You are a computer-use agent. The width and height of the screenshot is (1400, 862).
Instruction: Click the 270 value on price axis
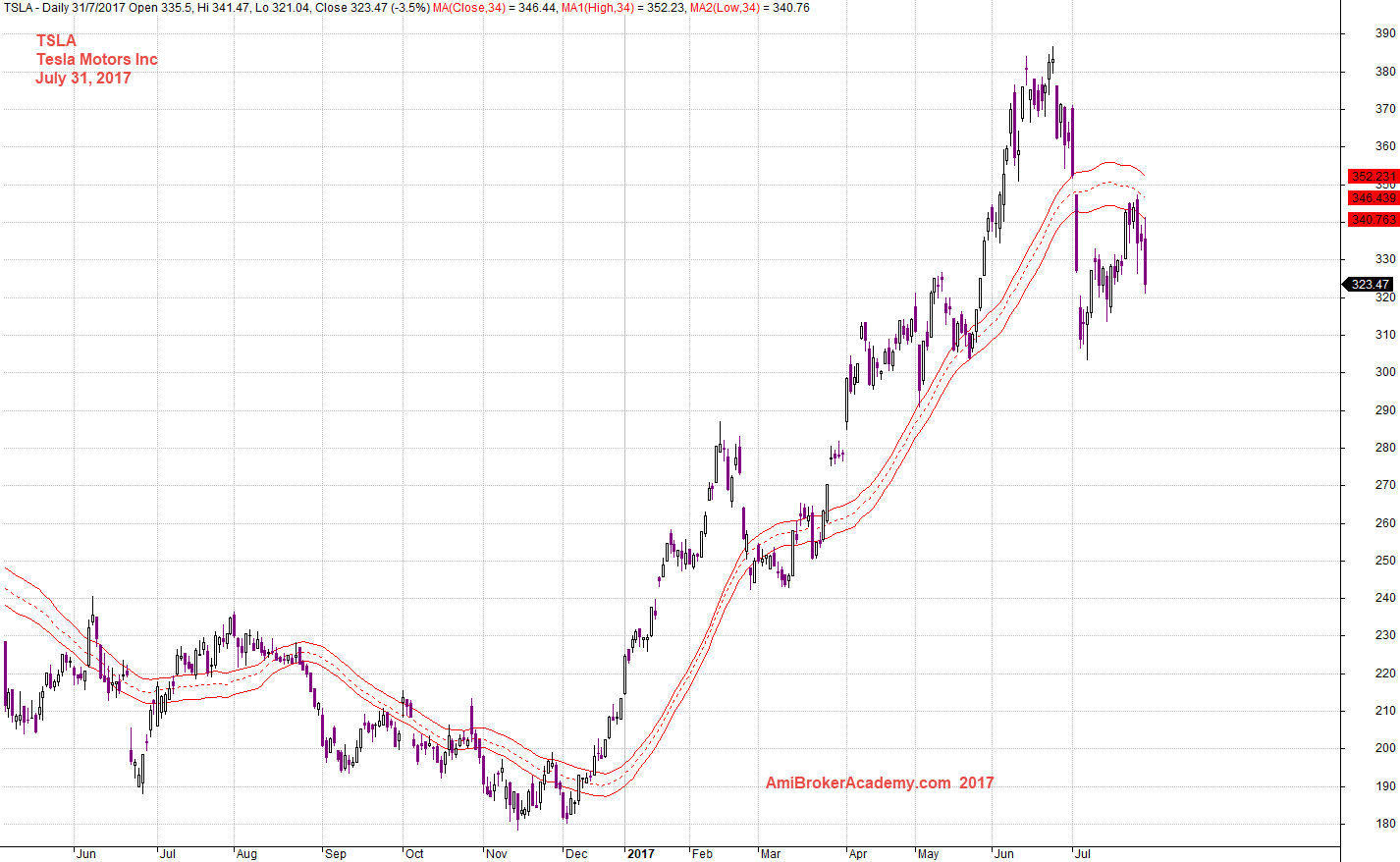[1385, 485]
